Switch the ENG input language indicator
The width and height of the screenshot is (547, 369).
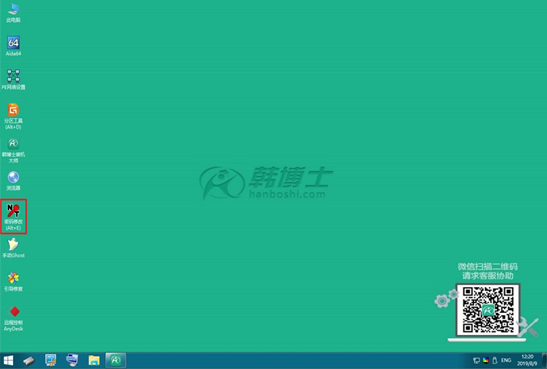click(x=506, y=360)
